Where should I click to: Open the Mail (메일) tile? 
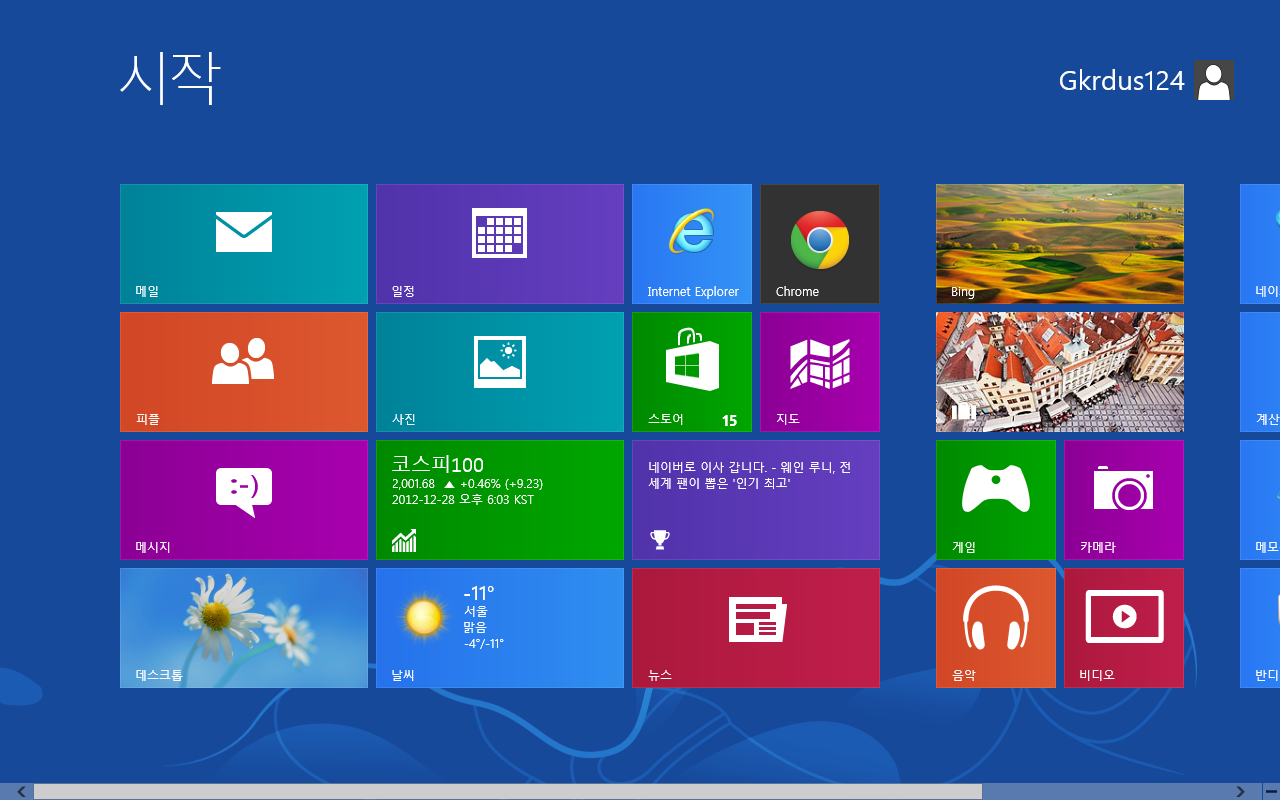pos(244,243)
